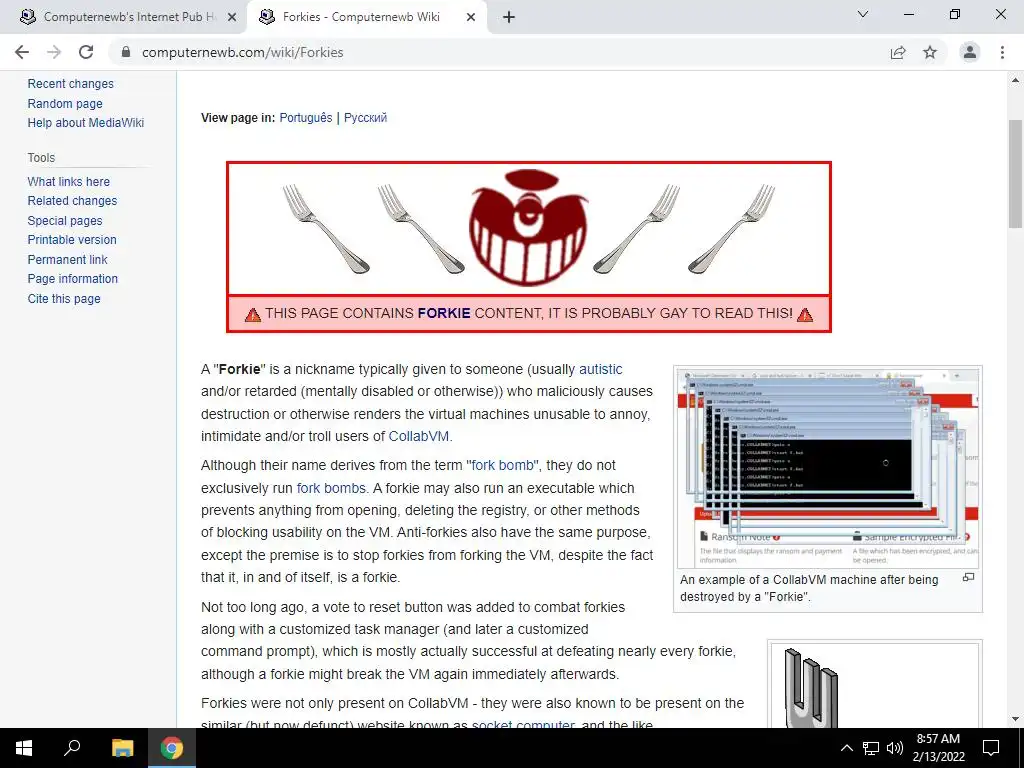Click the scrollbar down arrow
Screen dimensions: 1024x768
click(1015, 719)
